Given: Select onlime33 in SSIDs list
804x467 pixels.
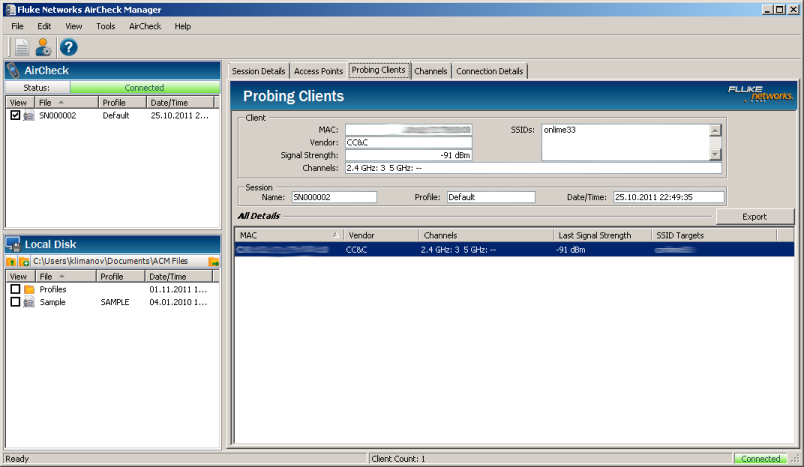Looking at the screenshot, I should [559, 130].
